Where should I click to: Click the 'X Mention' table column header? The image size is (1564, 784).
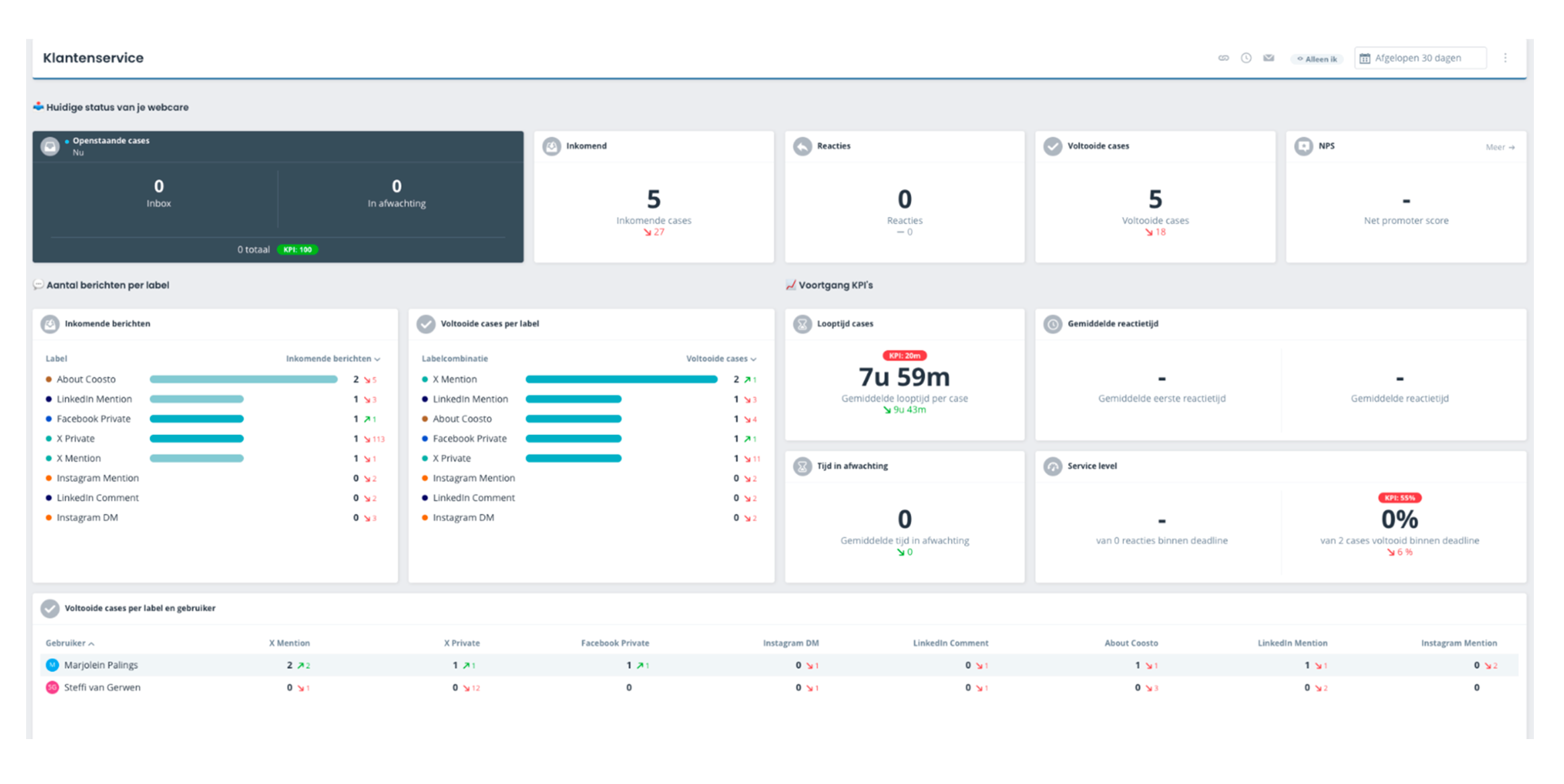tap(290, 643)
